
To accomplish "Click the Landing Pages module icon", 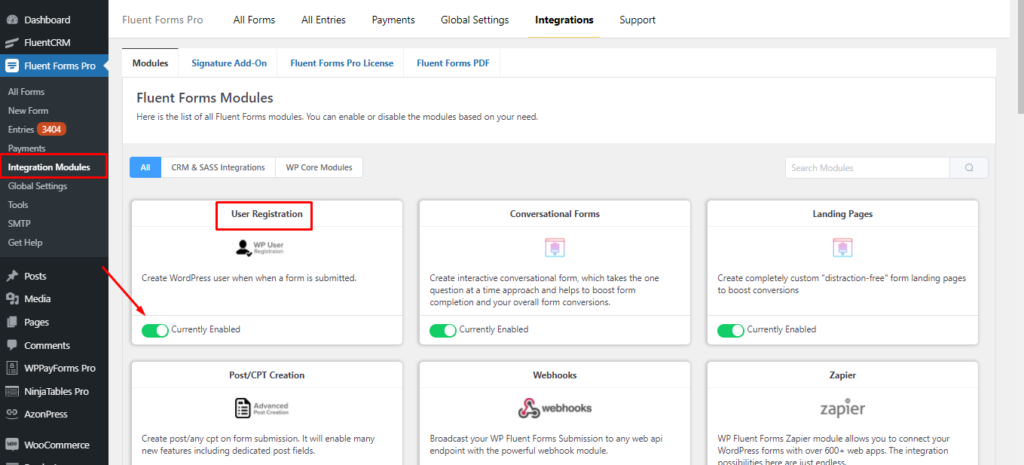I will click(x=842, y=248).
